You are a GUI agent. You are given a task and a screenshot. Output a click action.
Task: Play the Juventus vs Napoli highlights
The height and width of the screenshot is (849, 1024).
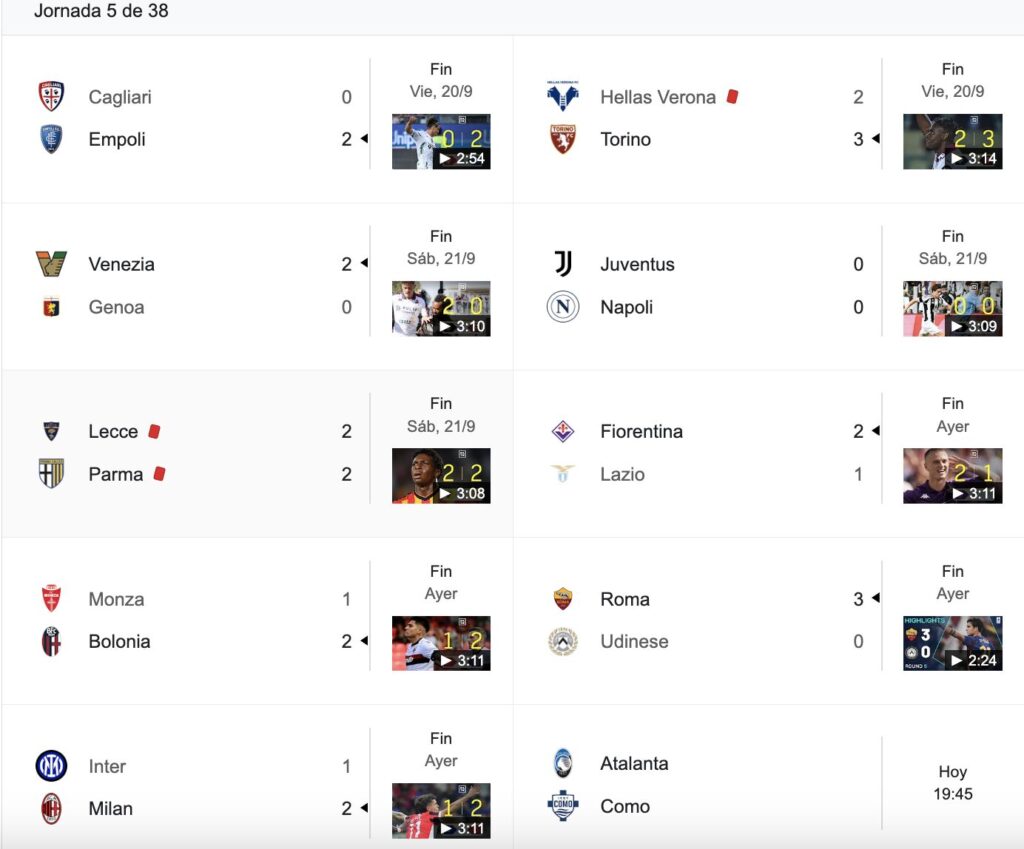coord(952,309)
